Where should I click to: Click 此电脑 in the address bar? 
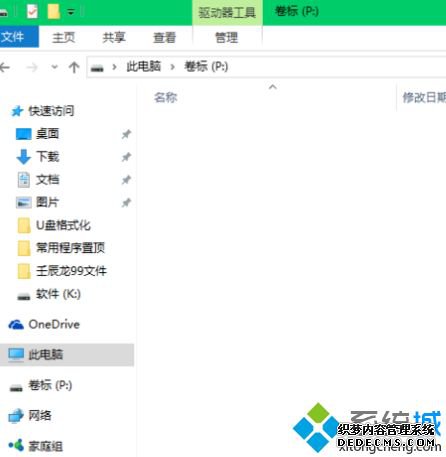click(x=144, y=66)
